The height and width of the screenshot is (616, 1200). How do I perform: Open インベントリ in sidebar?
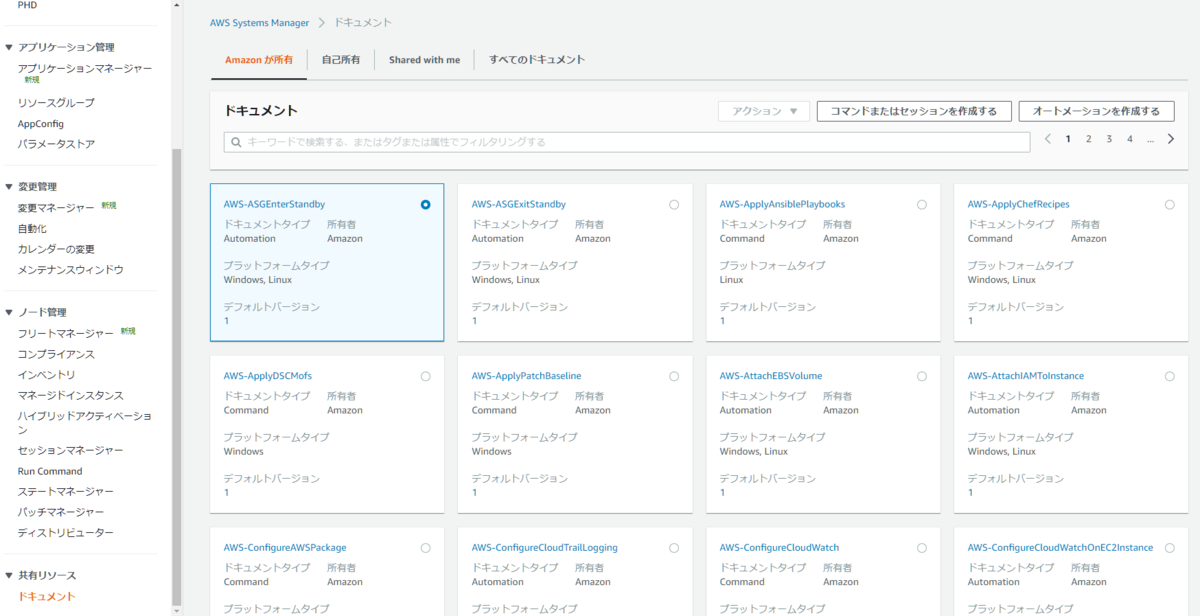(46, 375)
